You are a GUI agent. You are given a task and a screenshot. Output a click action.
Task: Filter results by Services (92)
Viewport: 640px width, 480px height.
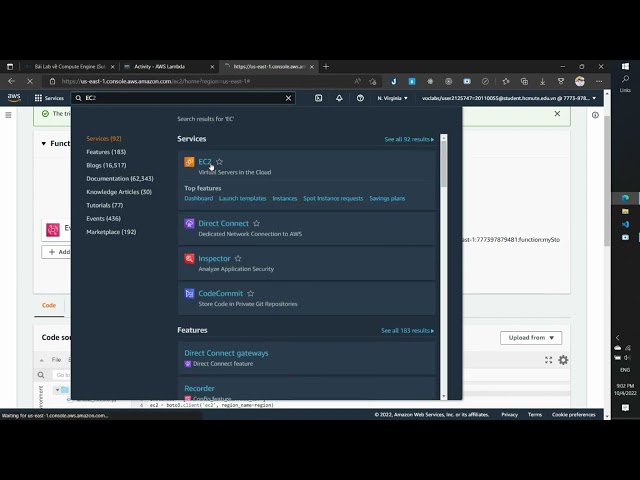[104, 138]
